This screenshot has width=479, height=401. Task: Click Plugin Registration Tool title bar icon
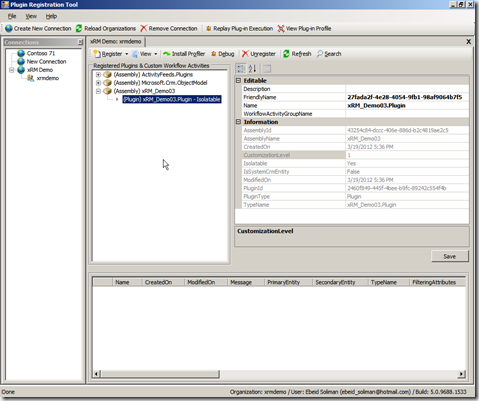[x=5, y=5]
